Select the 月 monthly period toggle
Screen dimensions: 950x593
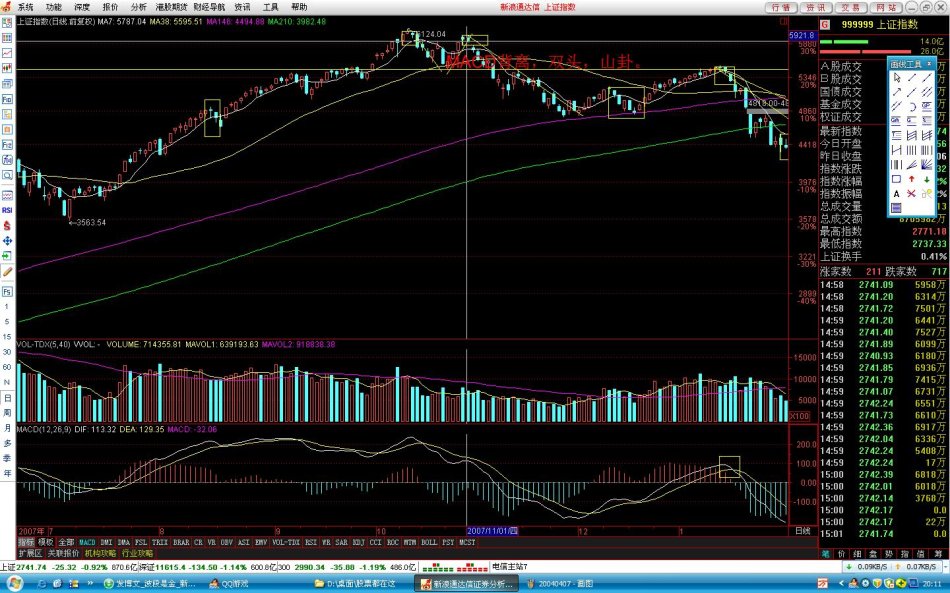[7, 428]
